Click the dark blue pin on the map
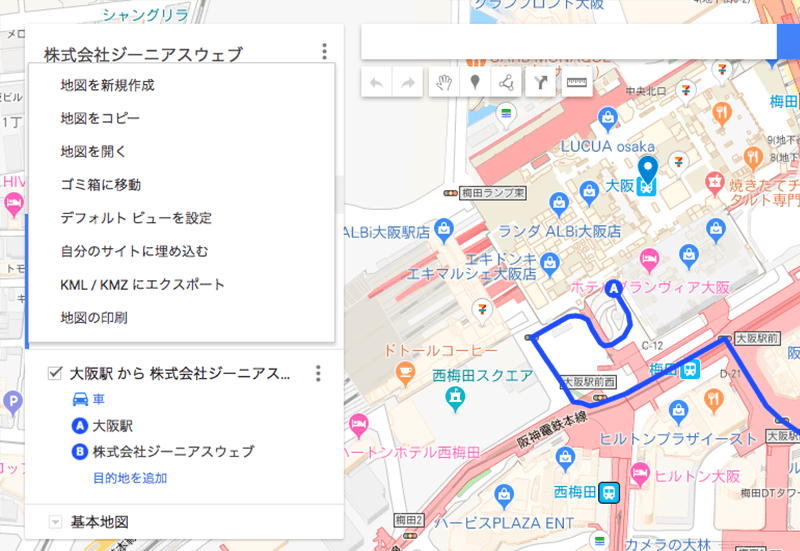Image resolution: width=800 pixels, height=551 pixels. pos(648,170)
